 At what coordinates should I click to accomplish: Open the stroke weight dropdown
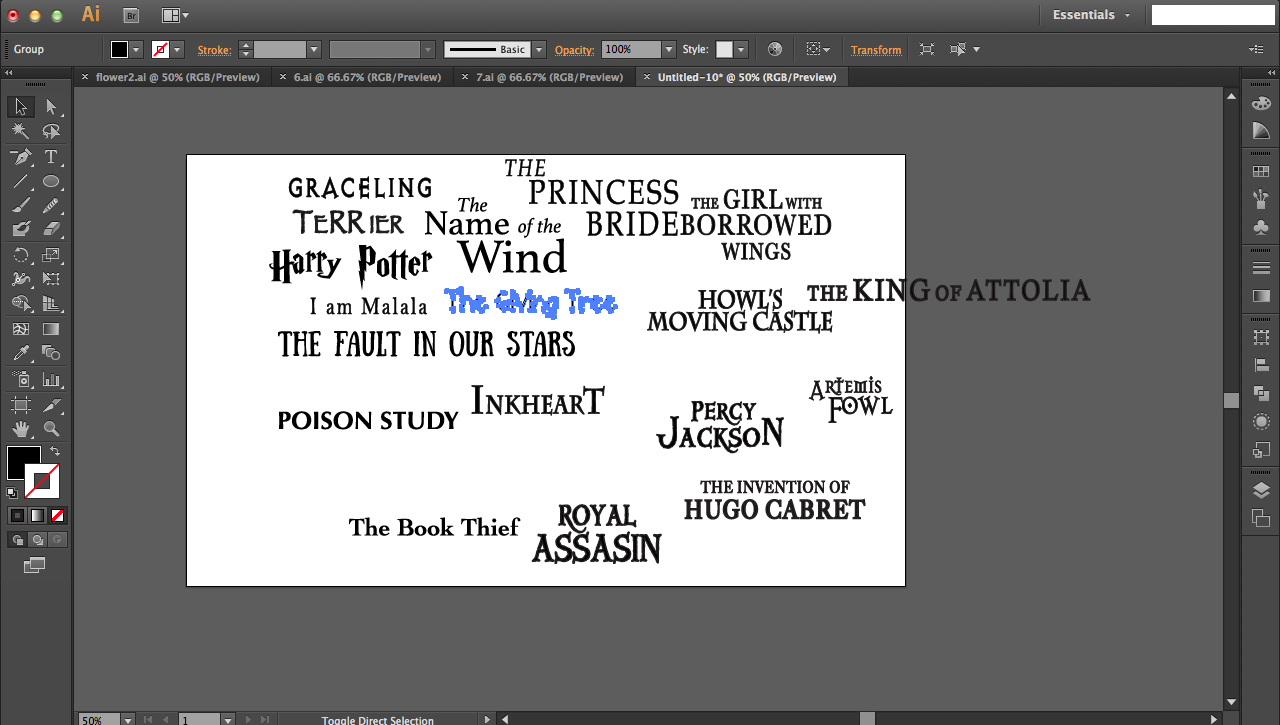(314, 49)
